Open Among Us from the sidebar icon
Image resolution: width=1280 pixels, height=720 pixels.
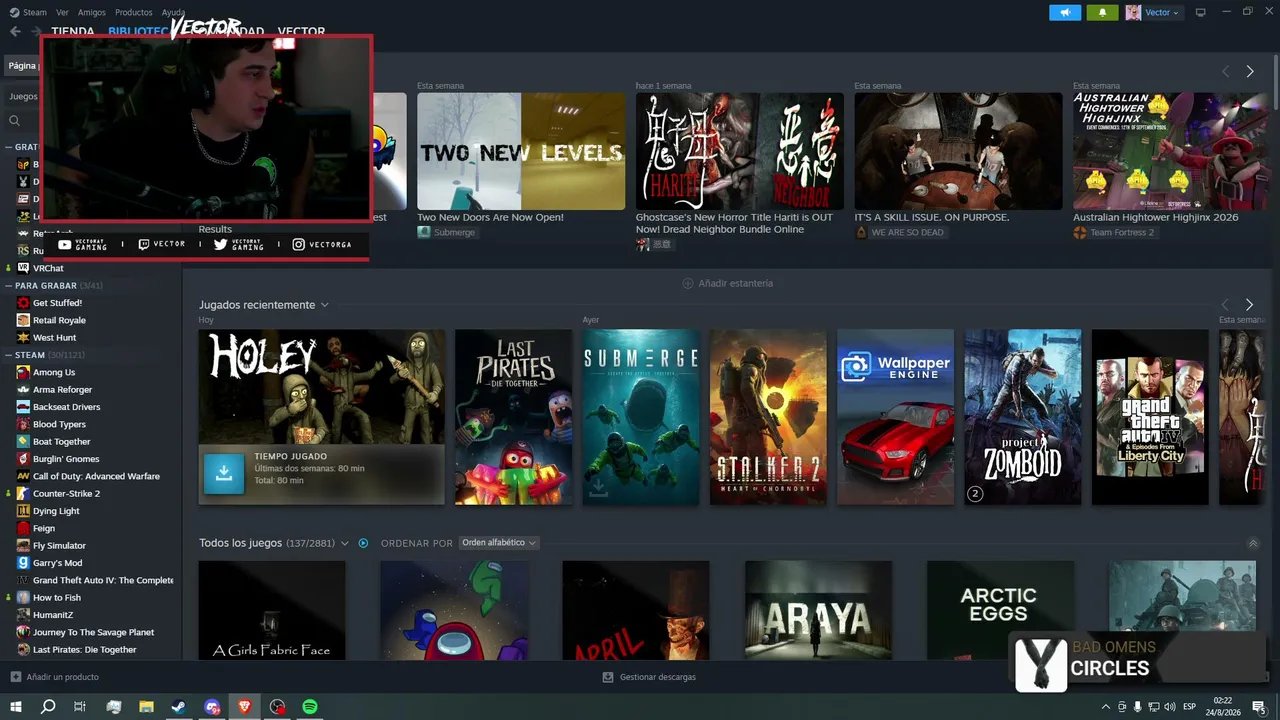[23, 372]
